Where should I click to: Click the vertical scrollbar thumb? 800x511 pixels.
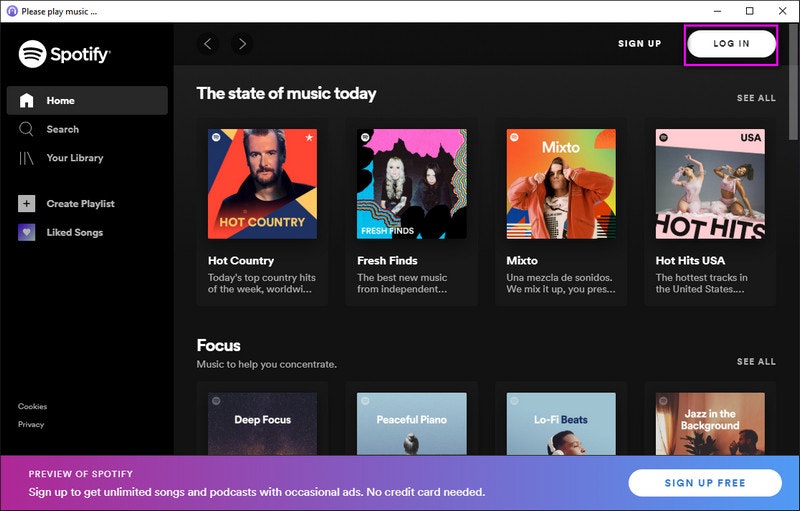tap(794, 82)
